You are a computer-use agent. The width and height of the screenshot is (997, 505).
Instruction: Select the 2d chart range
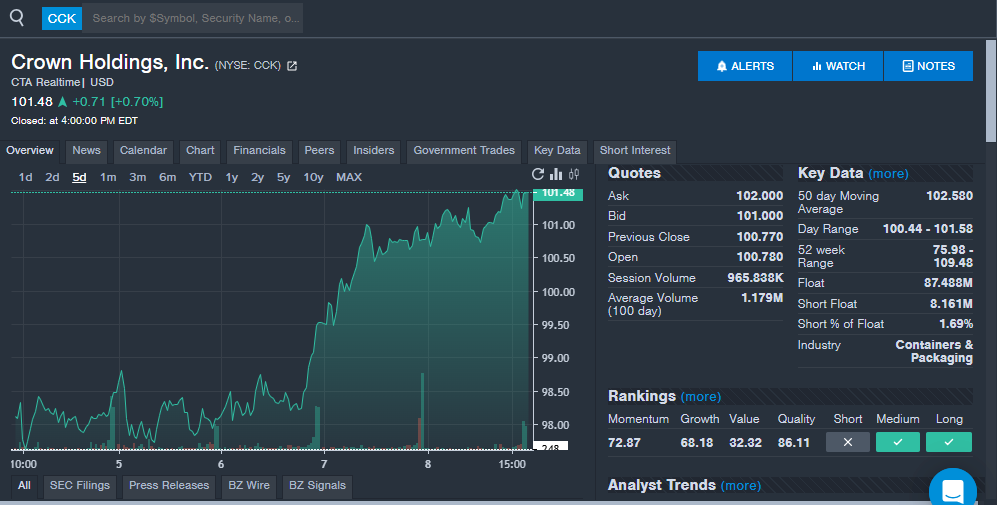click(52, 177)
